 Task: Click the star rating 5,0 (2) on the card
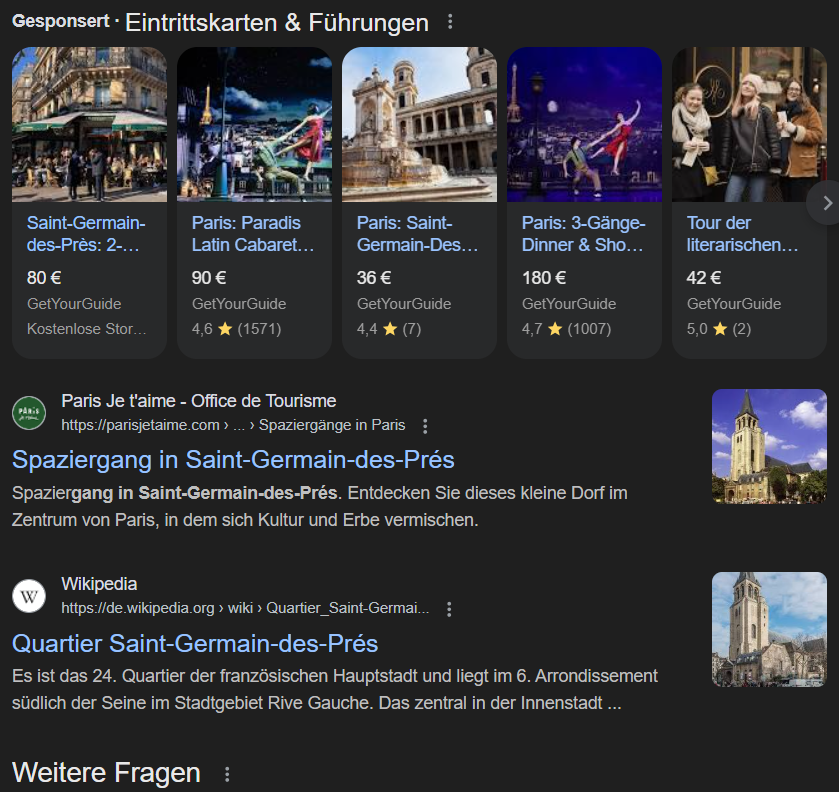(719, 329)
